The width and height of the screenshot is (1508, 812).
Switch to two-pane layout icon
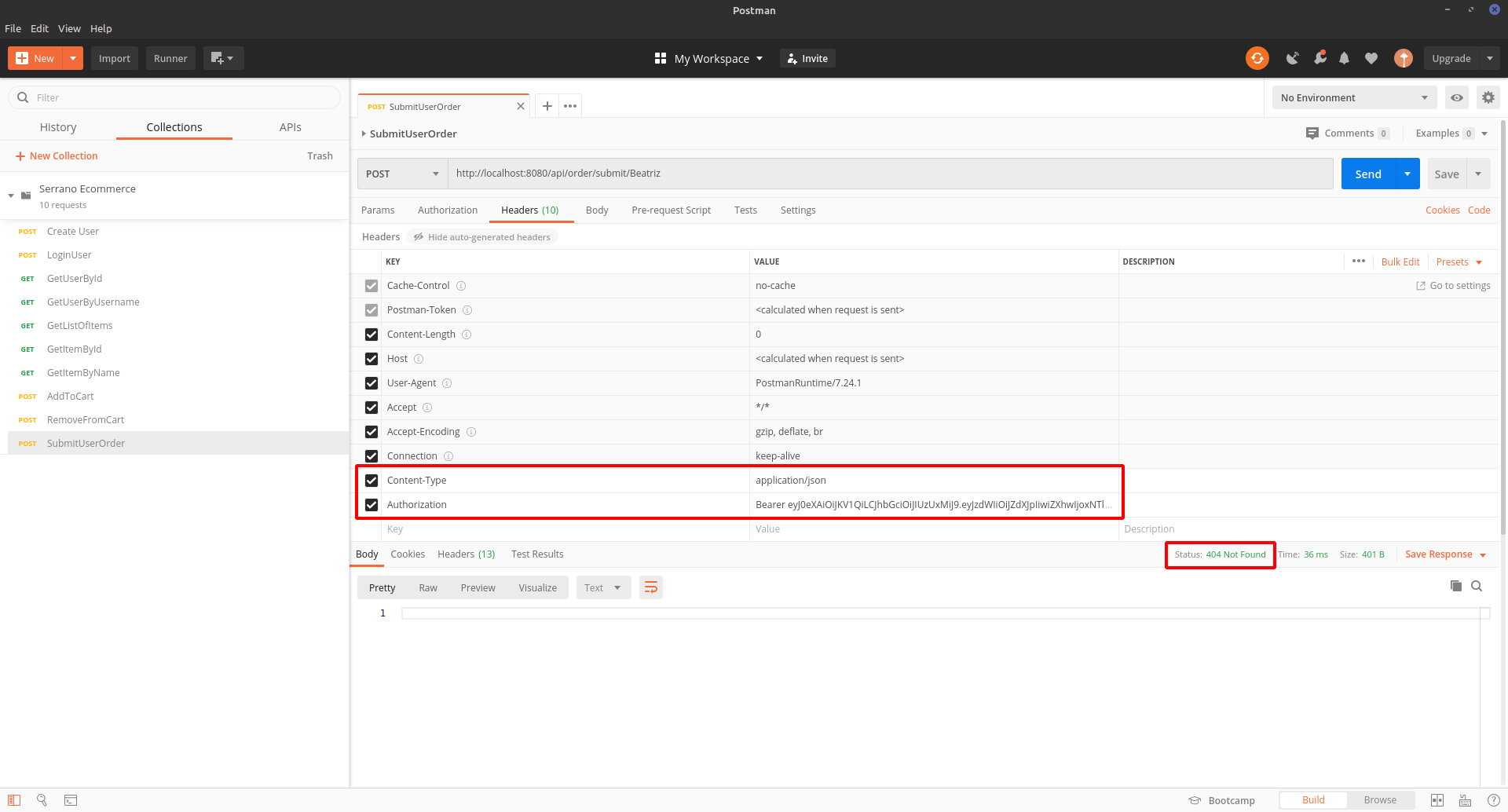[x=1437, y=800]
